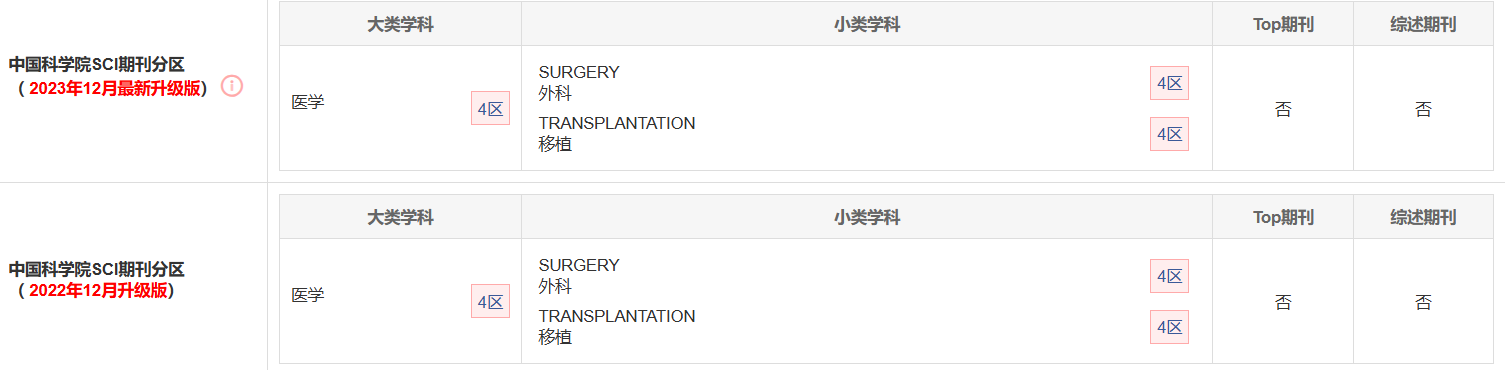Click the red 2022年12月升级版 label
1505x370 pixels.
point(98,291)
